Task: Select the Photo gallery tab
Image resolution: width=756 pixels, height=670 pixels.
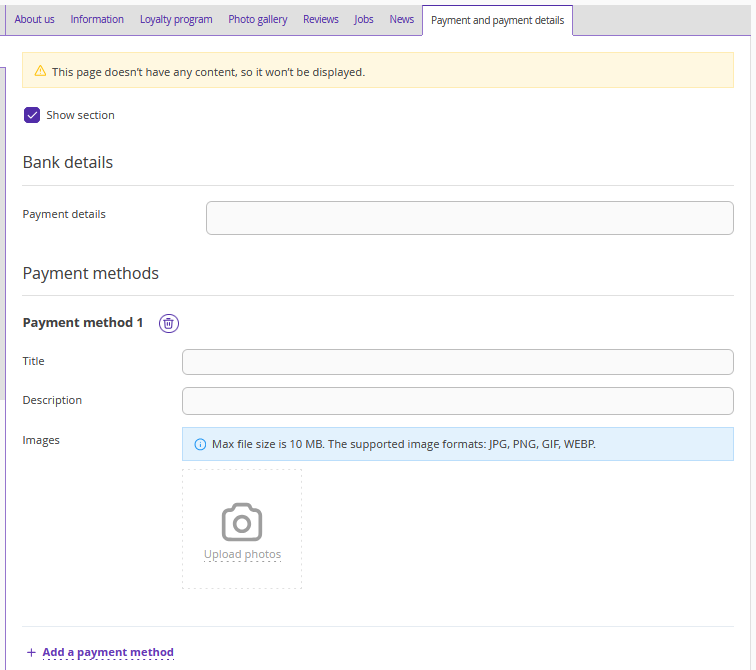Action: point(257,19)
